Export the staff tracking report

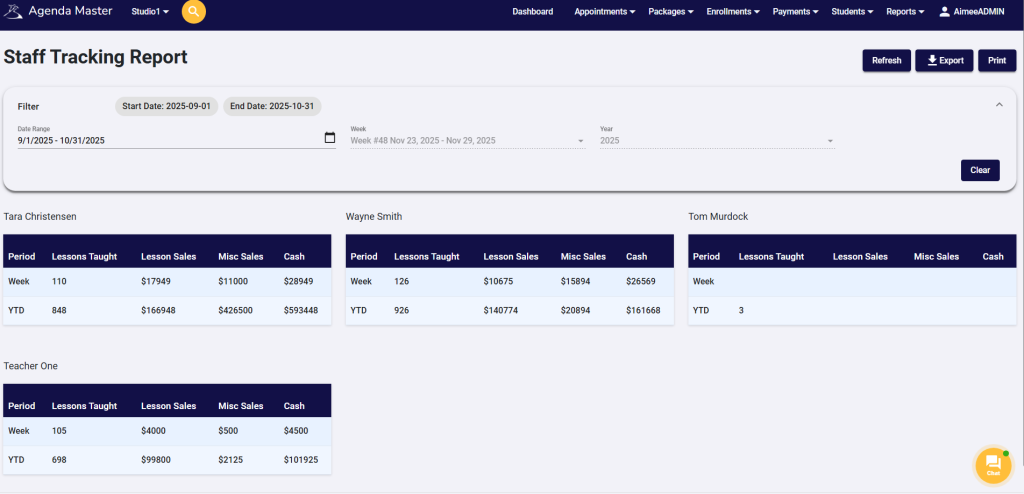[944, 61]
